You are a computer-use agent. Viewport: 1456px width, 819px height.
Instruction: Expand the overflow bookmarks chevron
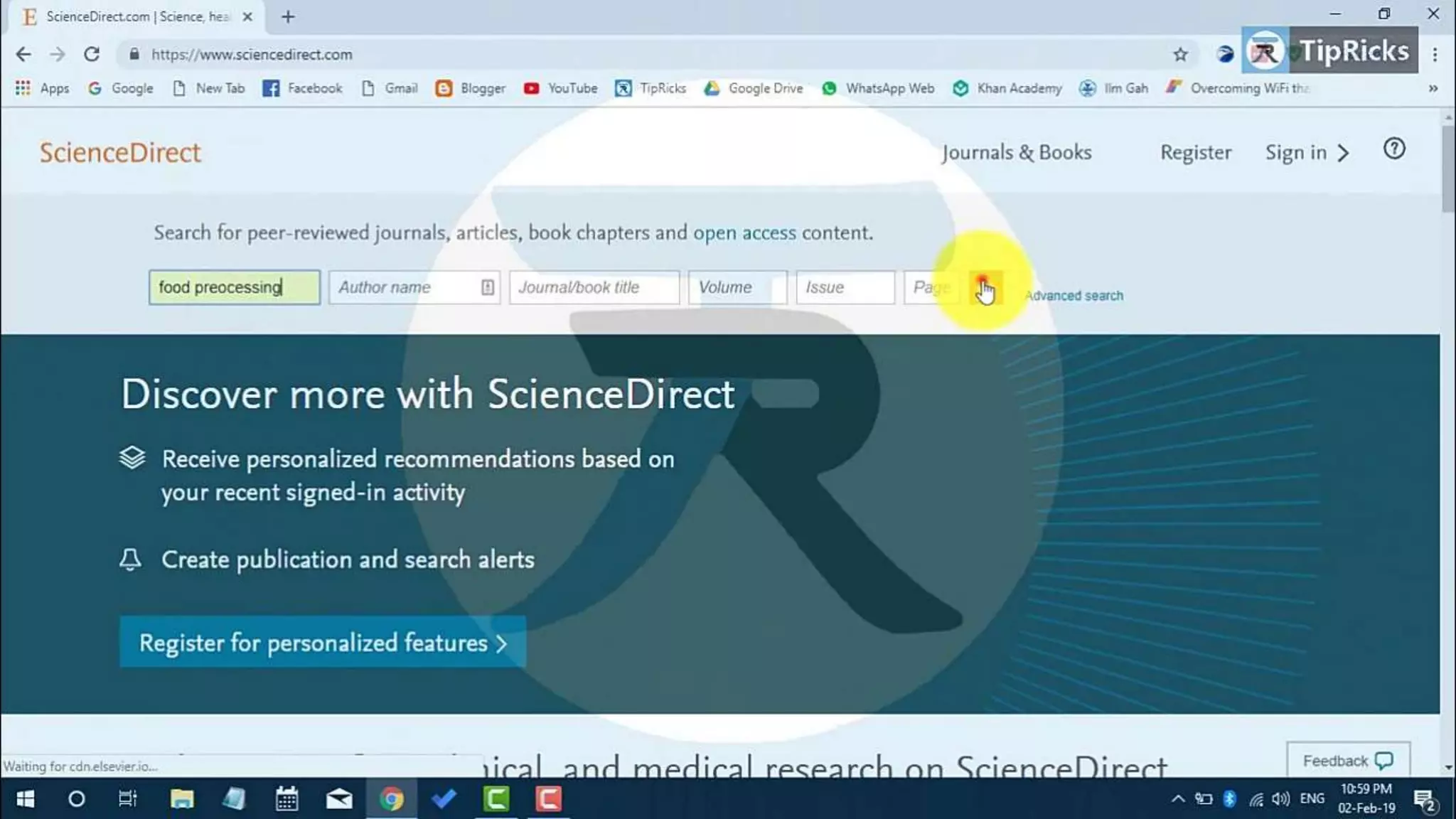(x=1433, y=88)
